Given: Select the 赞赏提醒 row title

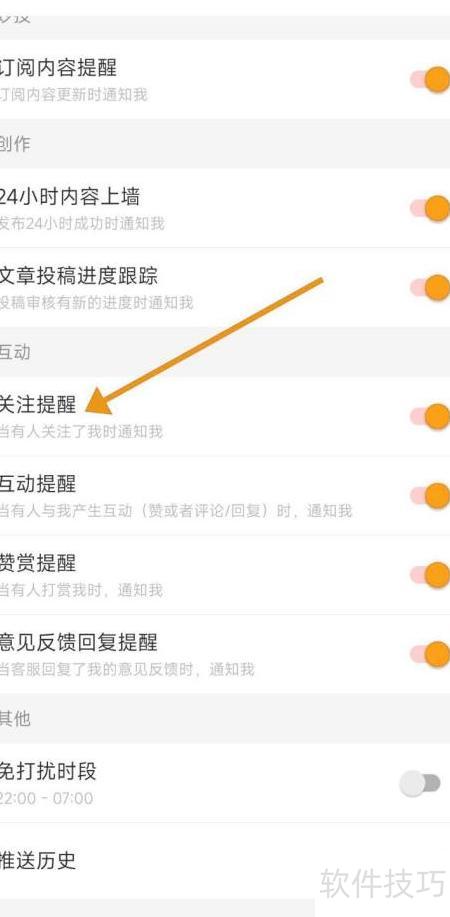Looking at the screenshot, I should point(38,563).
